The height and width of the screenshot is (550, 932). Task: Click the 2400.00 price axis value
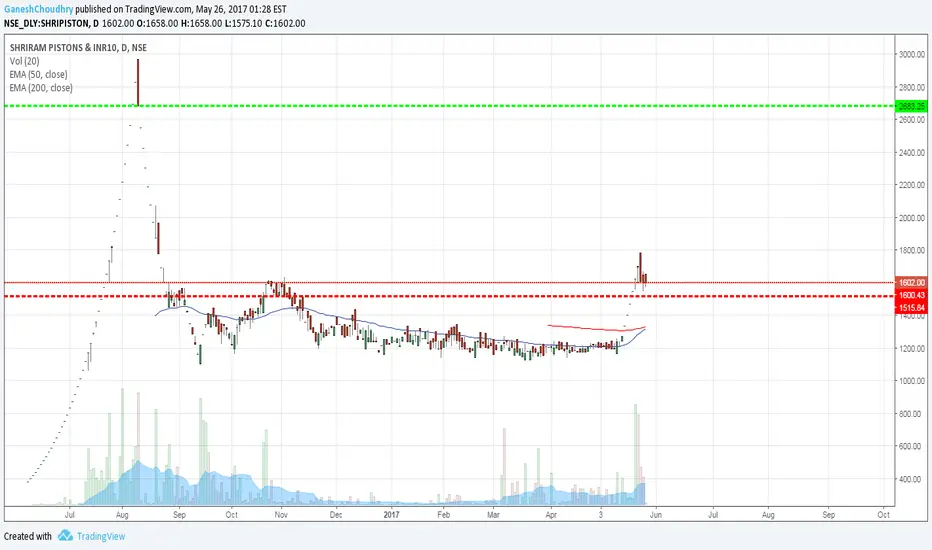[912, 152]
